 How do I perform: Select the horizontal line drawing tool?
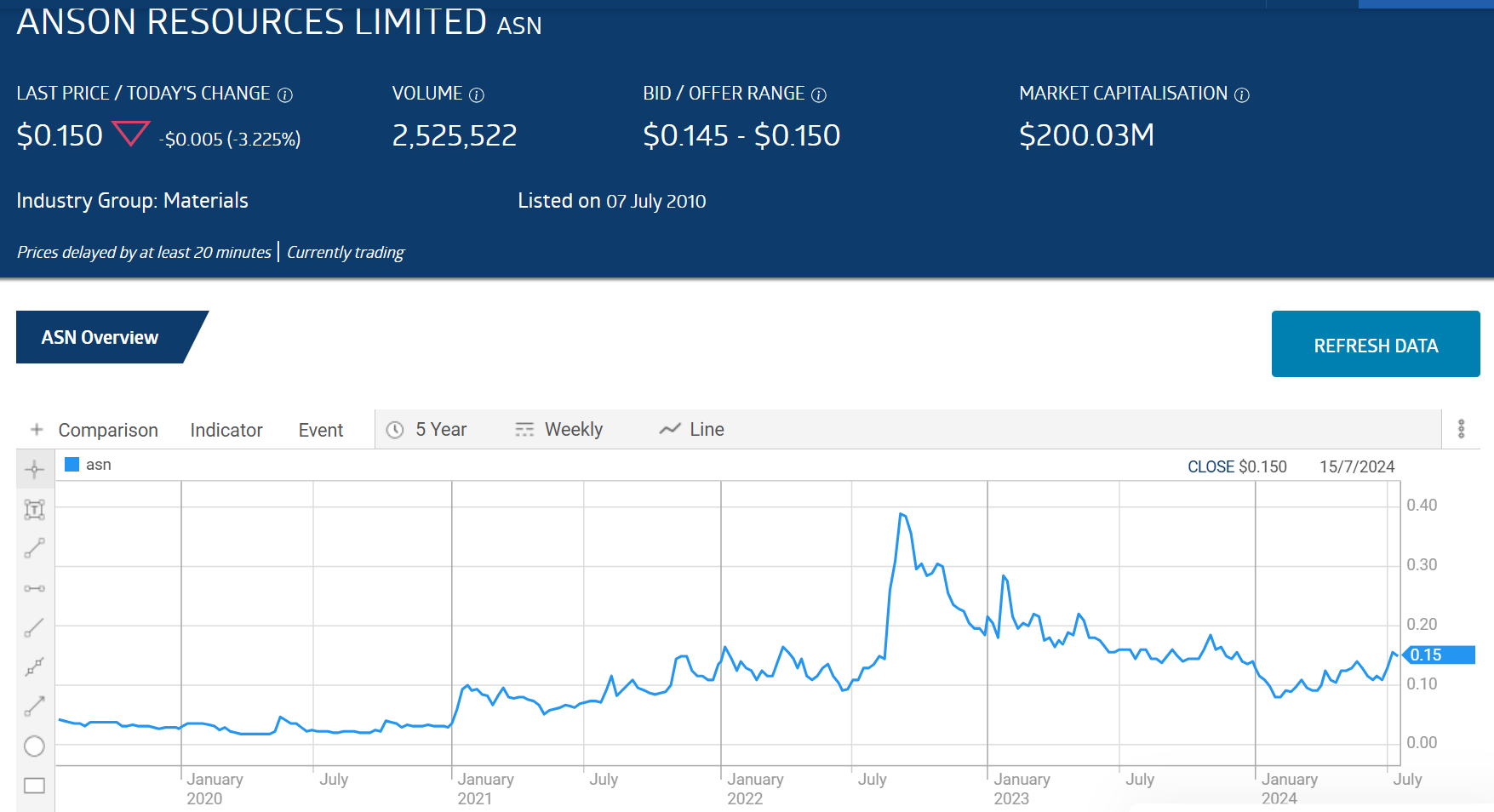[35, 588]
